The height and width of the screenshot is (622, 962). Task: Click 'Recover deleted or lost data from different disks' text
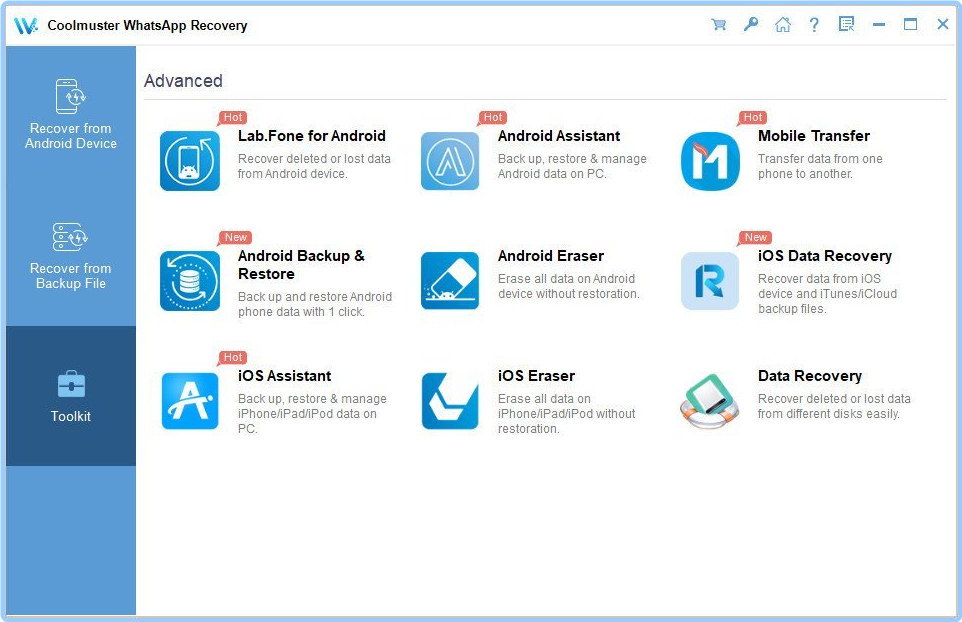[x=834, y=406]
